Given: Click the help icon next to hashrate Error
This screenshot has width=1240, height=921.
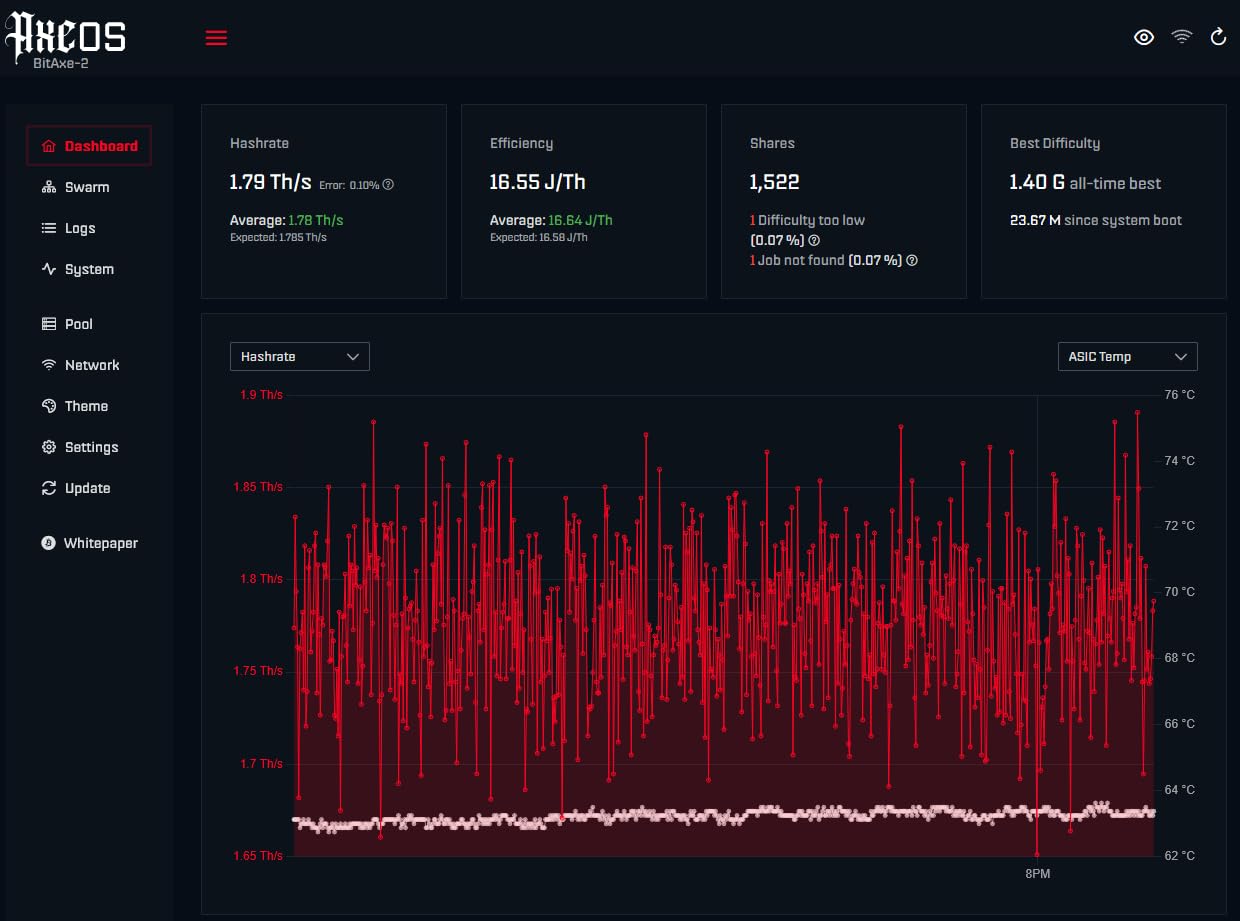Looking at the screenshot, I should pyautogui.click(x=388, y=184).
